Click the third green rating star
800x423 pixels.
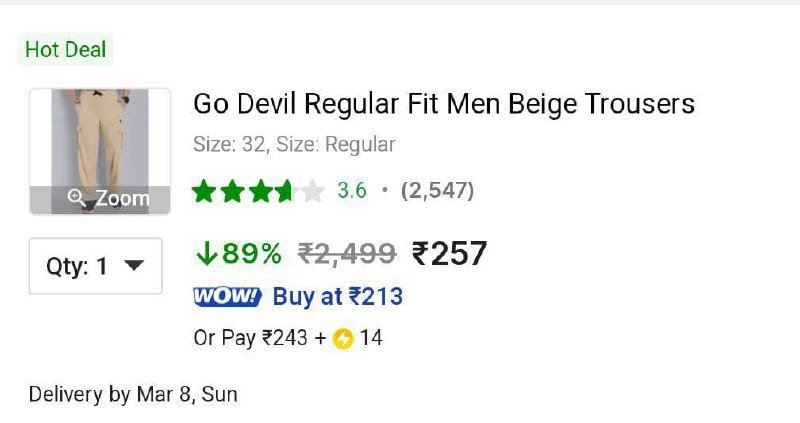click(260, 191)
